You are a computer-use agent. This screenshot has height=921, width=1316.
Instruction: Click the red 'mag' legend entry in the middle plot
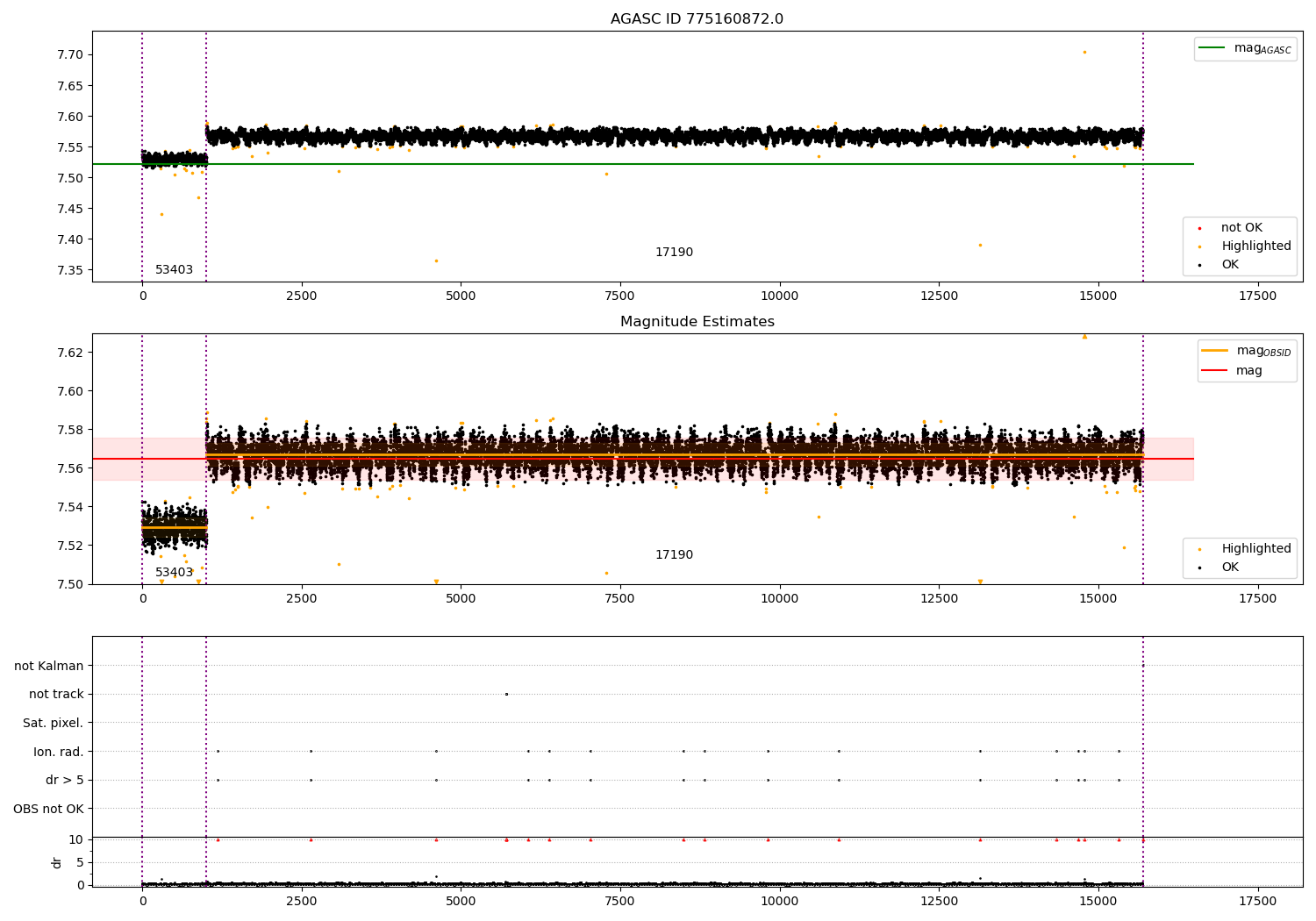click(x=1249, y=371)
